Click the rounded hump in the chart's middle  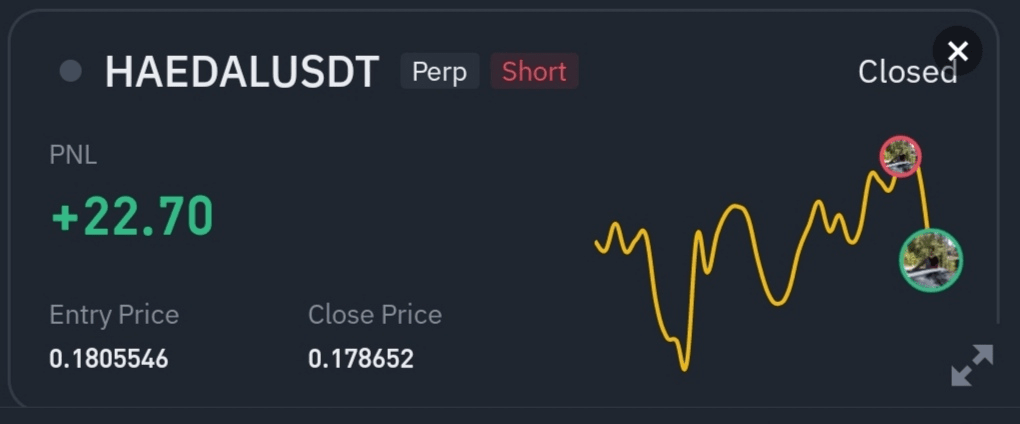click(x=737, y=208)
